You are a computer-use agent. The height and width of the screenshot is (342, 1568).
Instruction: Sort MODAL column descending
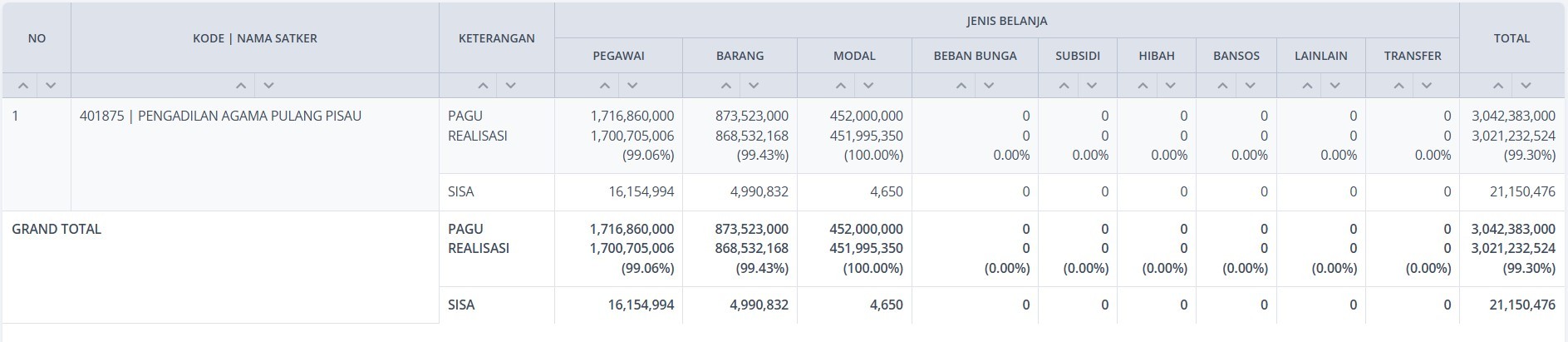(868, 86)
